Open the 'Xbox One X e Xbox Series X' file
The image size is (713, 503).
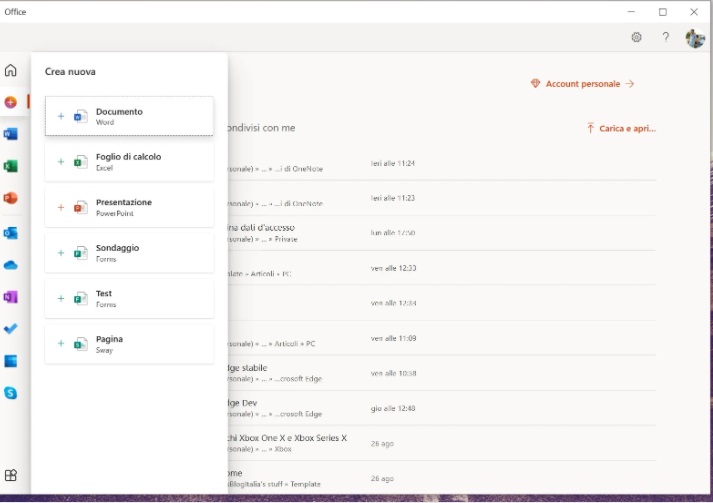441,443
